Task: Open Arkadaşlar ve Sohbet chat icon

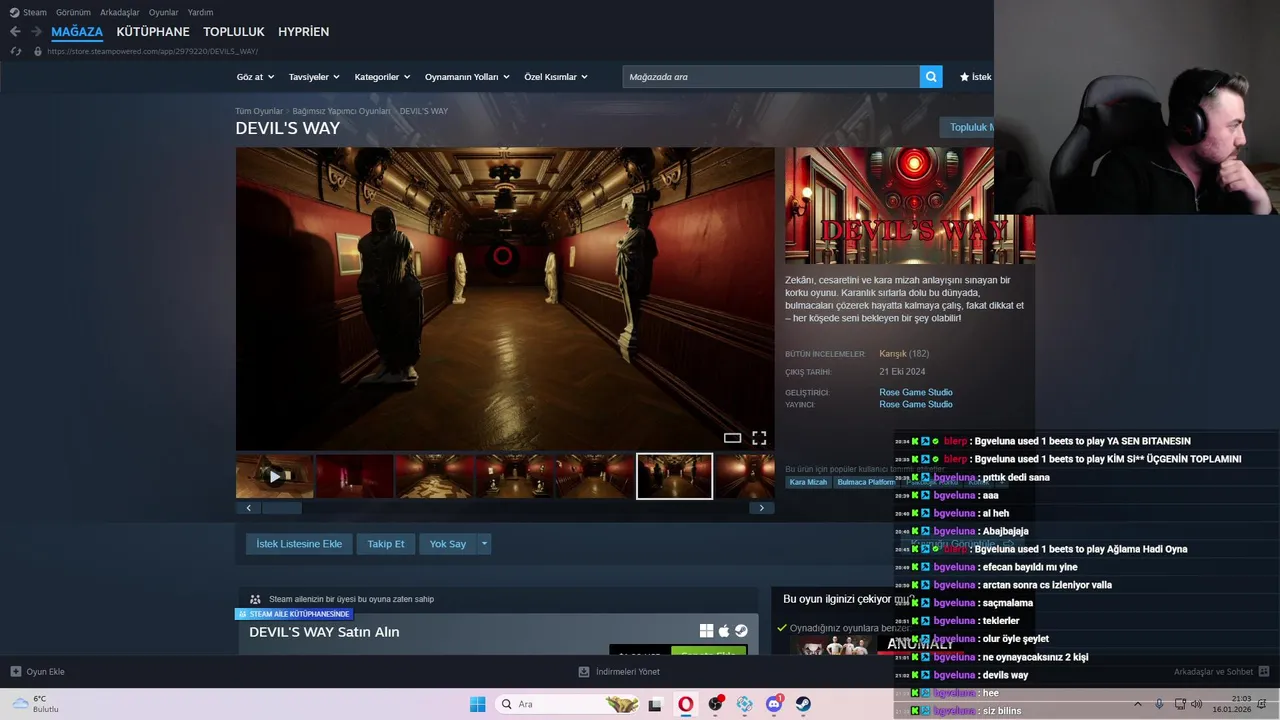Action: pos(1264,672)
